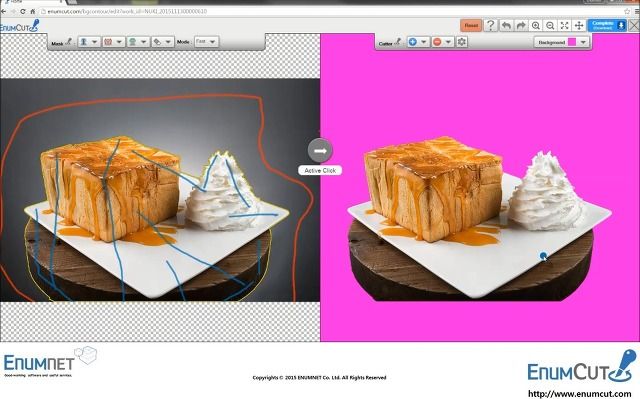Zoom out with the magnifier minus
Screen dimensions: 640x399
click(550, 25)
